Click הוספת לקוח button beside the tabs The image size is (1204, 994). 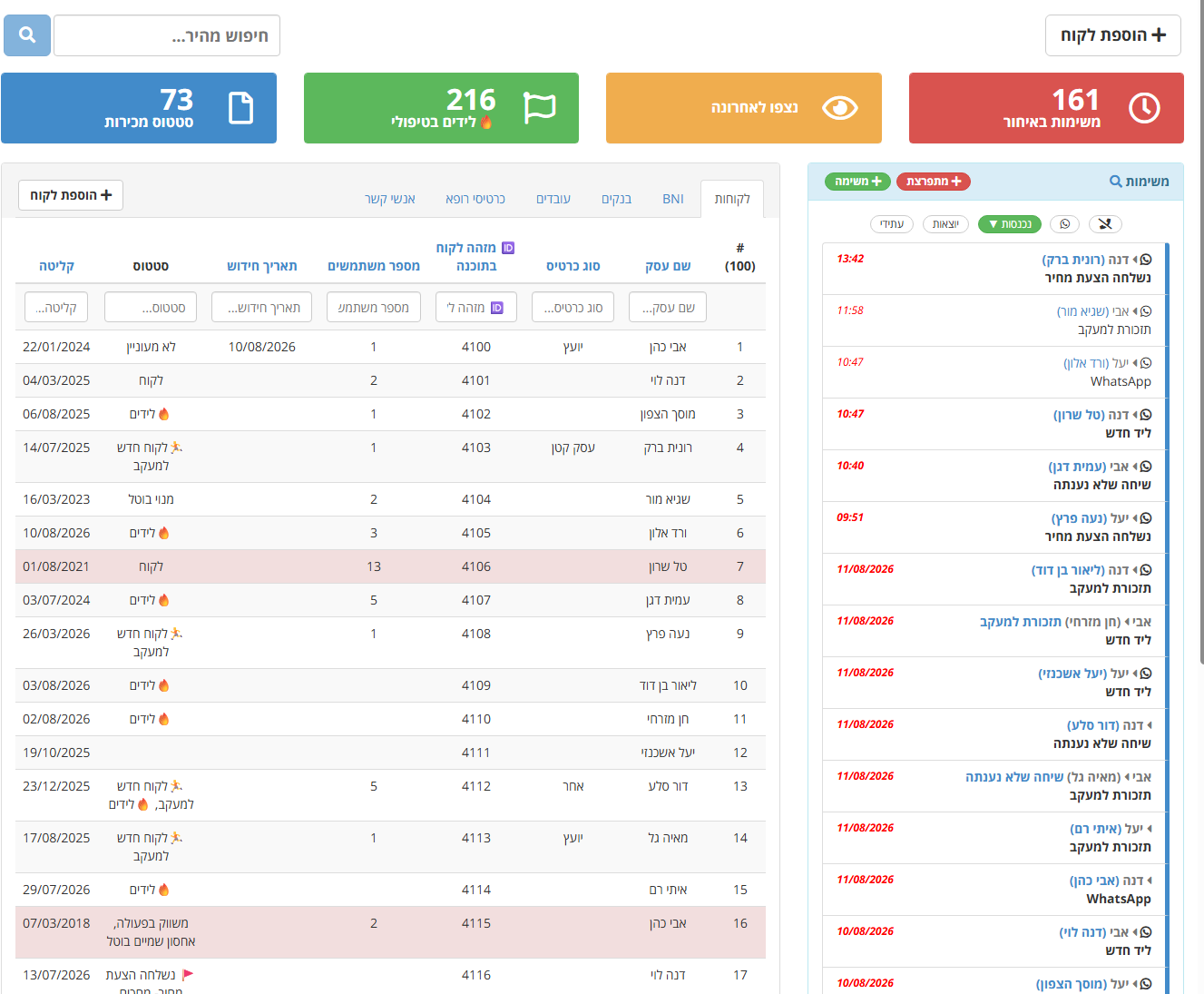(x=71, y=195)
